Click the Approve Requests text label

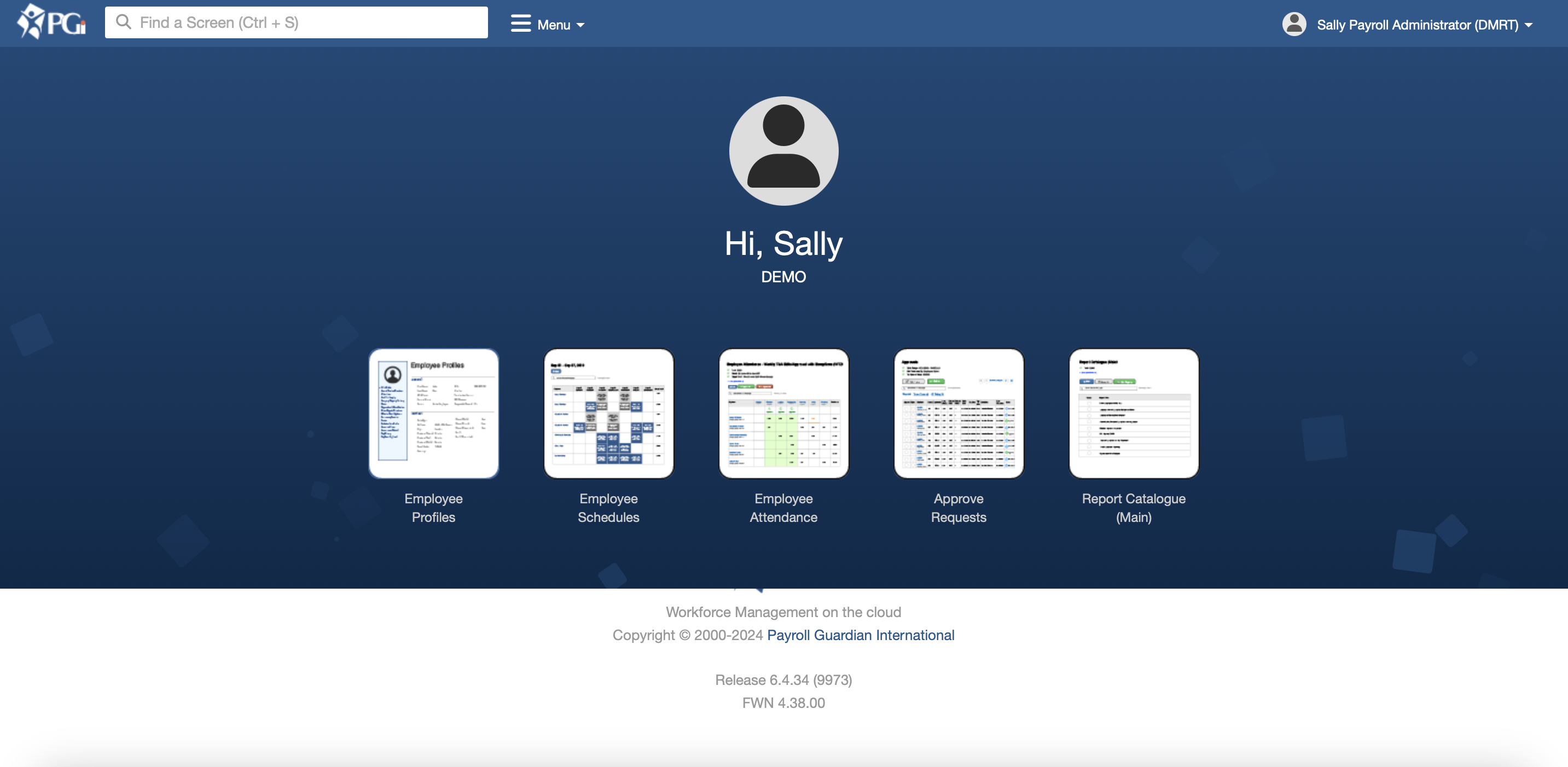tap(958, 508)
